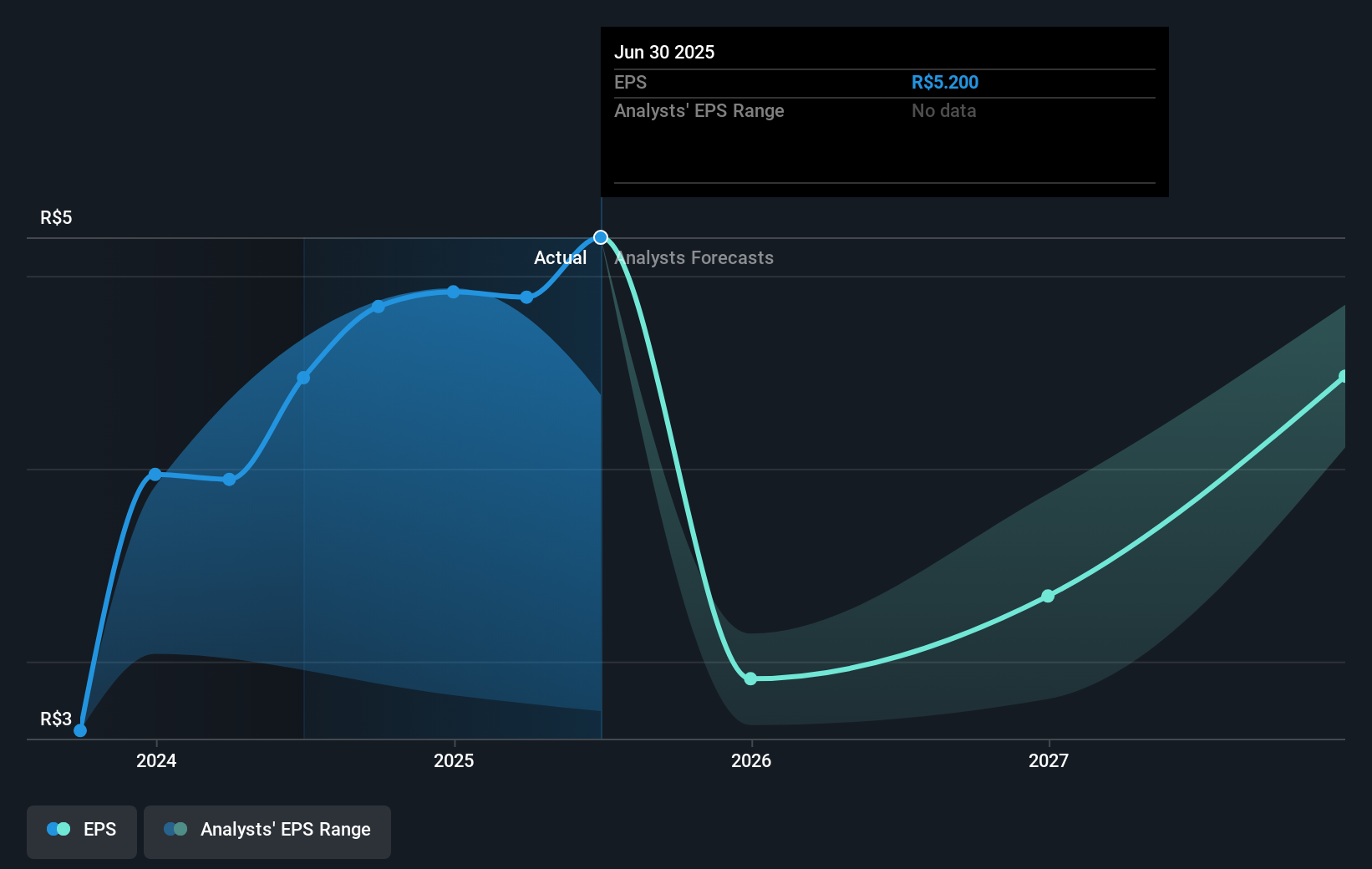
Task: Click the 'No data' tooltip value
Action: point(943,110)
